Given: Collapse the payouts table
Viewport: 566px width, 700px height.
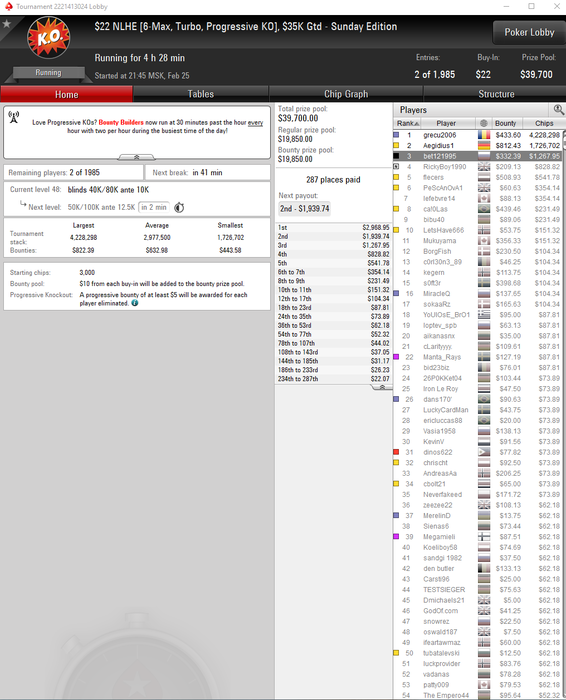Looking at the screenshot, I should [382, 387].
